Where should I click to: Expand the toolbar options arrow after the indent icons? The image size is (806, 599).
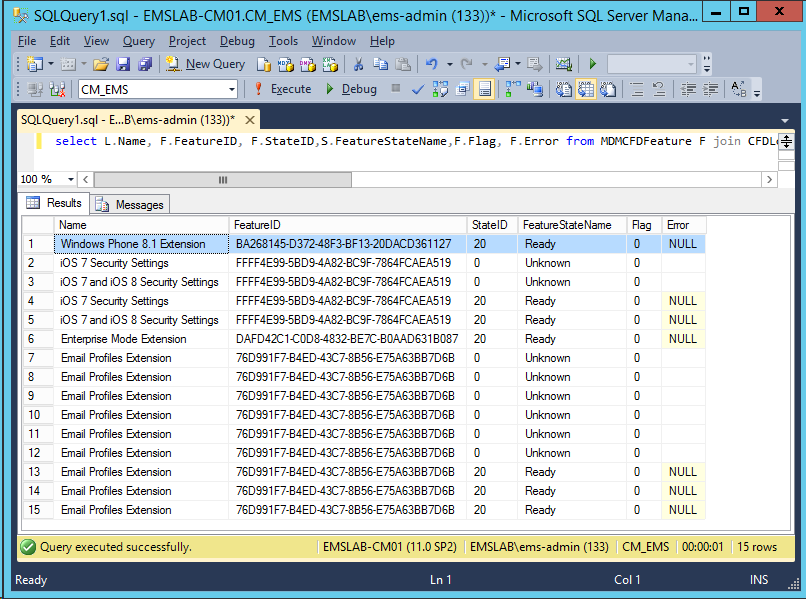pos(756,93)
